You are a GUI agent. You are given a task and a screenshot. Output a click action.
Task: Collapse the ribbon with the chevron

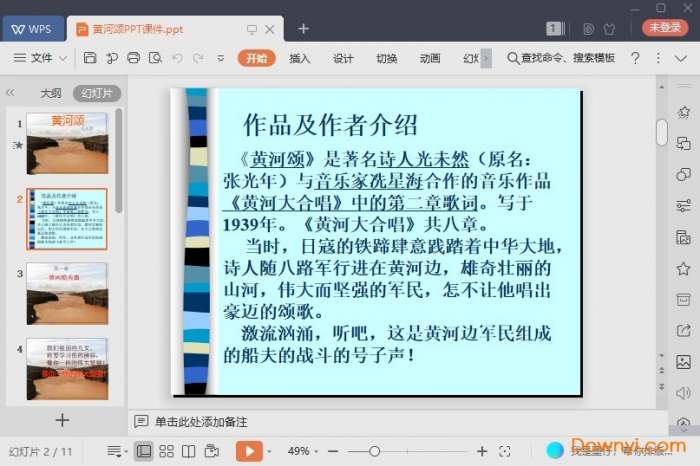(681, 58)
